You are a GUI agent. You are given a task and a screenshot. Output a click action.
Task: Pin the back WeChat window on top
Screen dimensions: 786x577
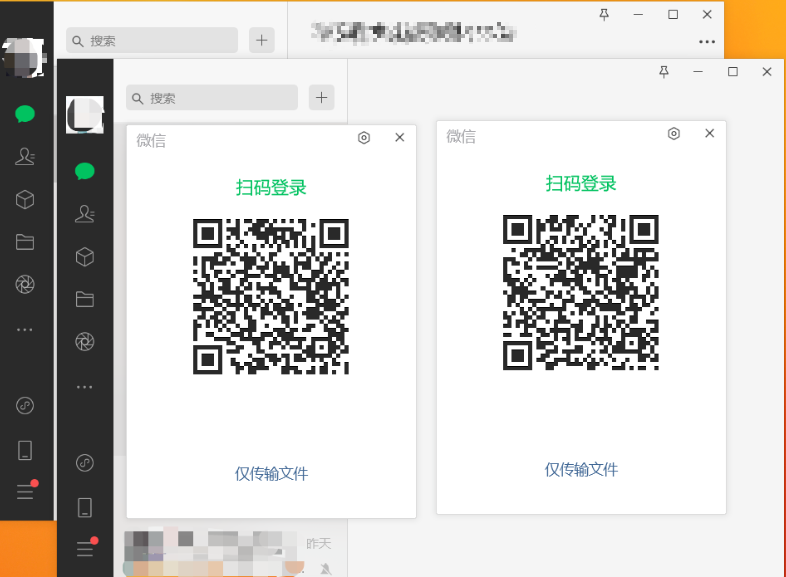[604, 15]
